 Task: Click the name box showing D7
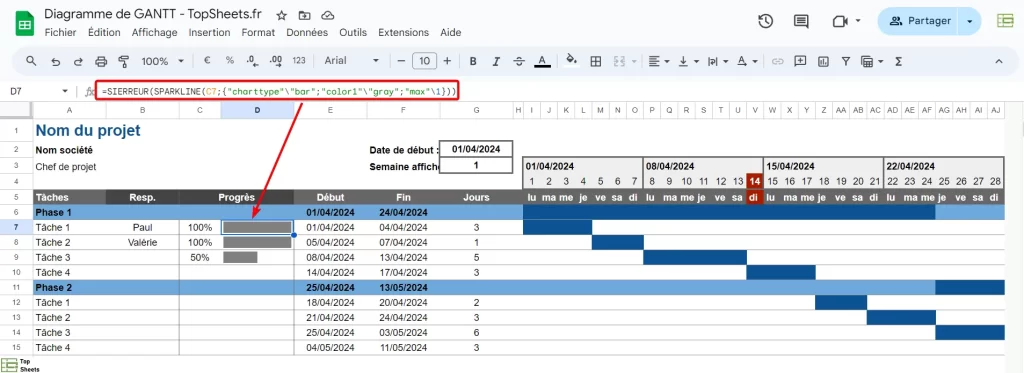pyautogui.click(x=38, y=91)
